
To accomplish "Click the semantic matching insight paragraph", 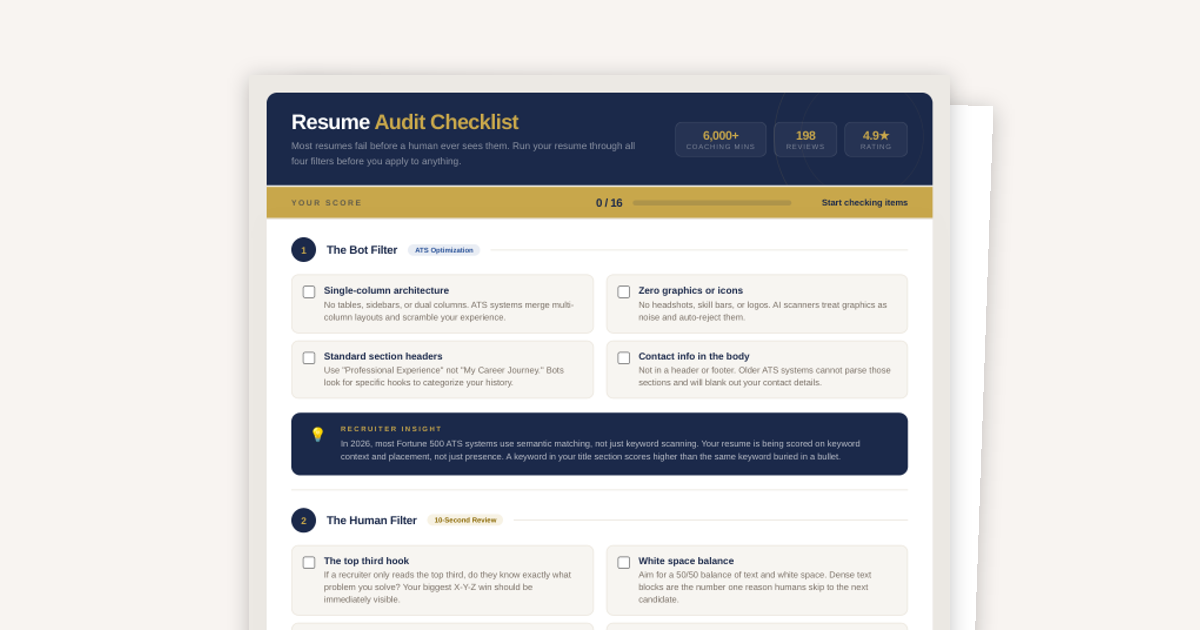I will coord(600,450).
